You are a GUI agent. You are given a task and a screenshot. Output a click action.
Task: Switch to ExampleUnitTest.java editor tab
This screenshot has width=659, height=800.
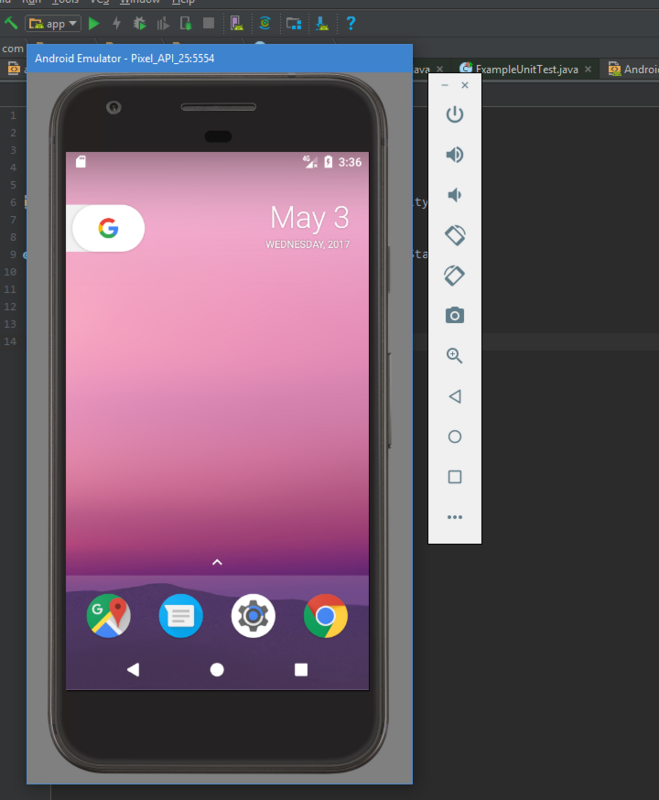tap(526, 69)
